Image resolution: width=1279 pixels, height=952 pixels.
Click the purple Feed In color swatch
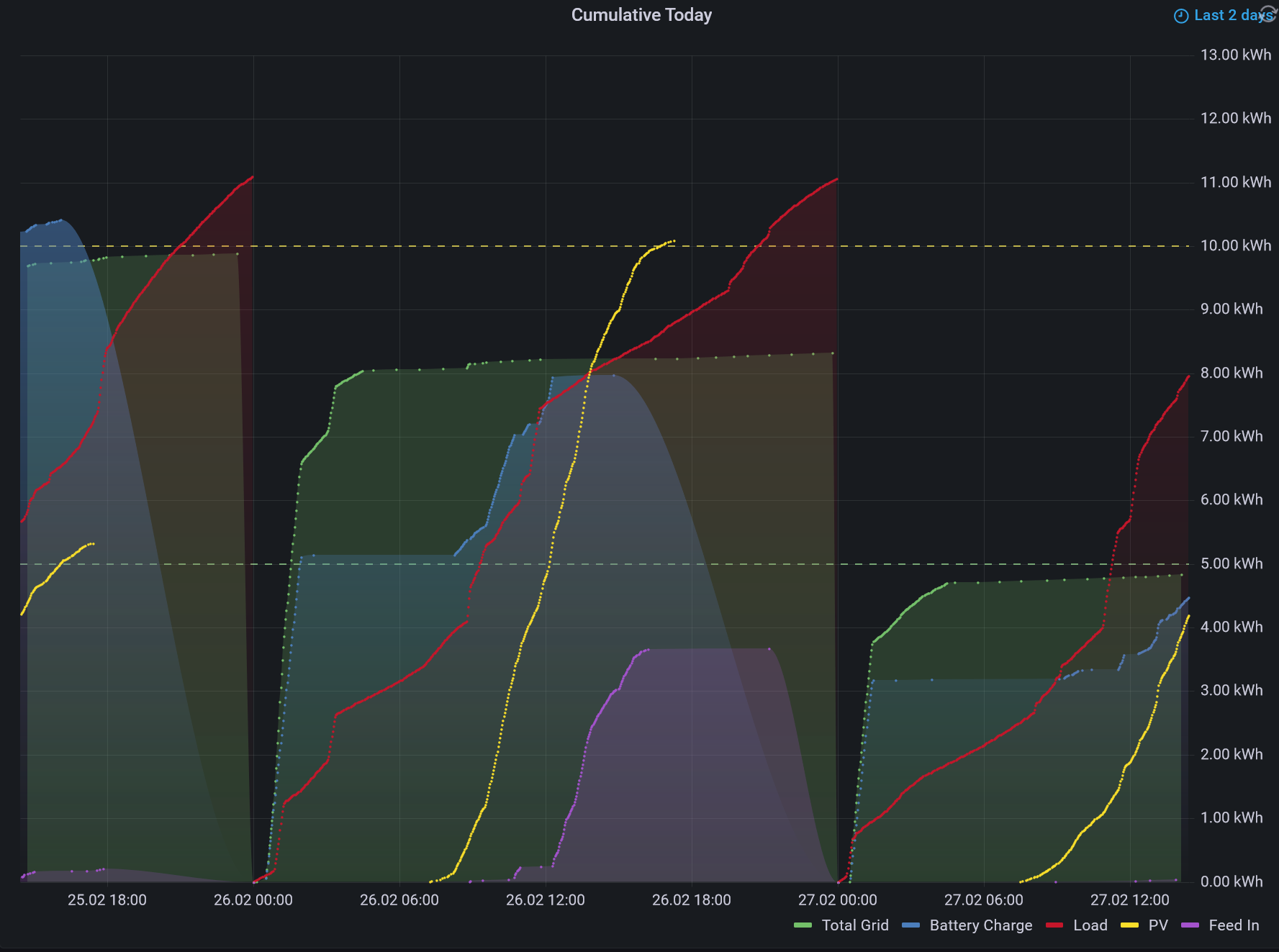[1190, 925]
